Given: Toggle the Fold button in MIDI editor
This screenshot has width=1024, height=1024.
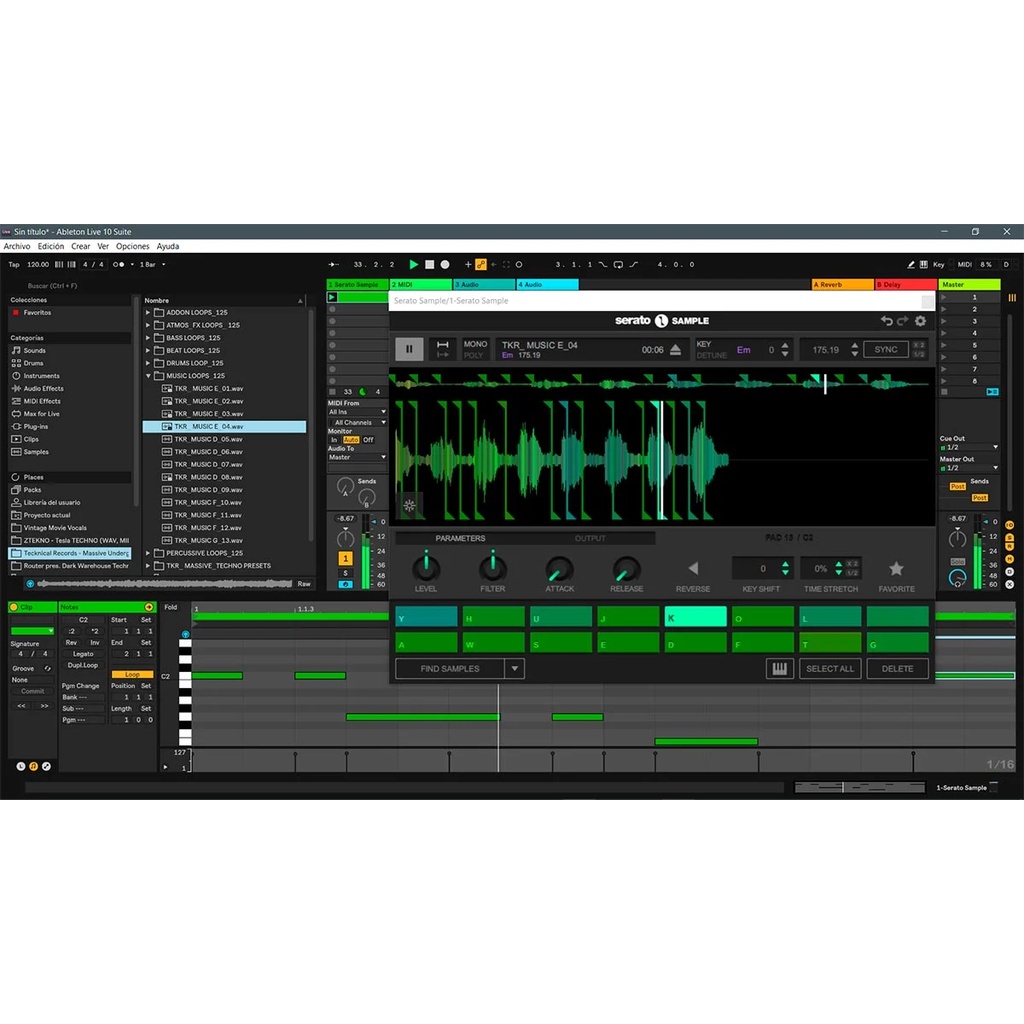Looking at the screenshot, I should 170,607.
